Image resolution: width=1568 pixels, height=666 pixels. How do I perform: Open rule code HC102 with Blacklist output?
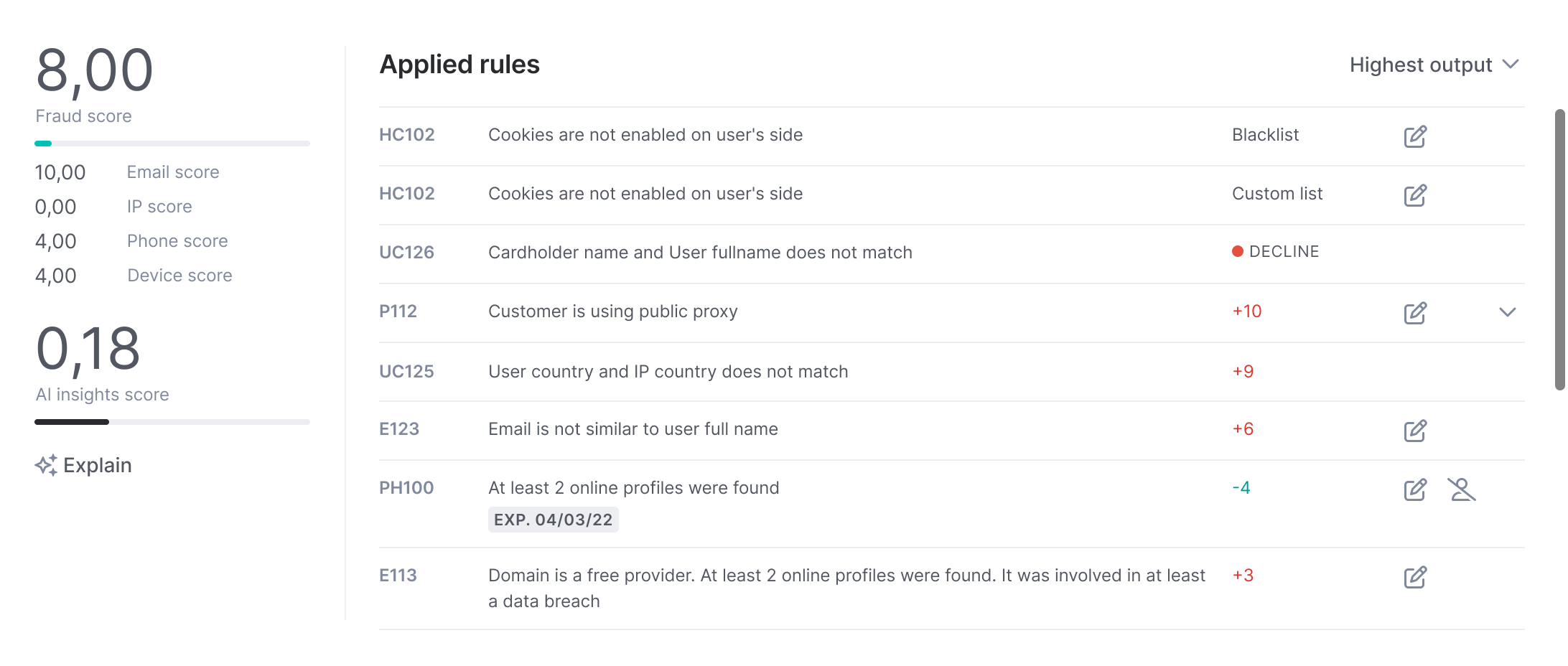407,135
